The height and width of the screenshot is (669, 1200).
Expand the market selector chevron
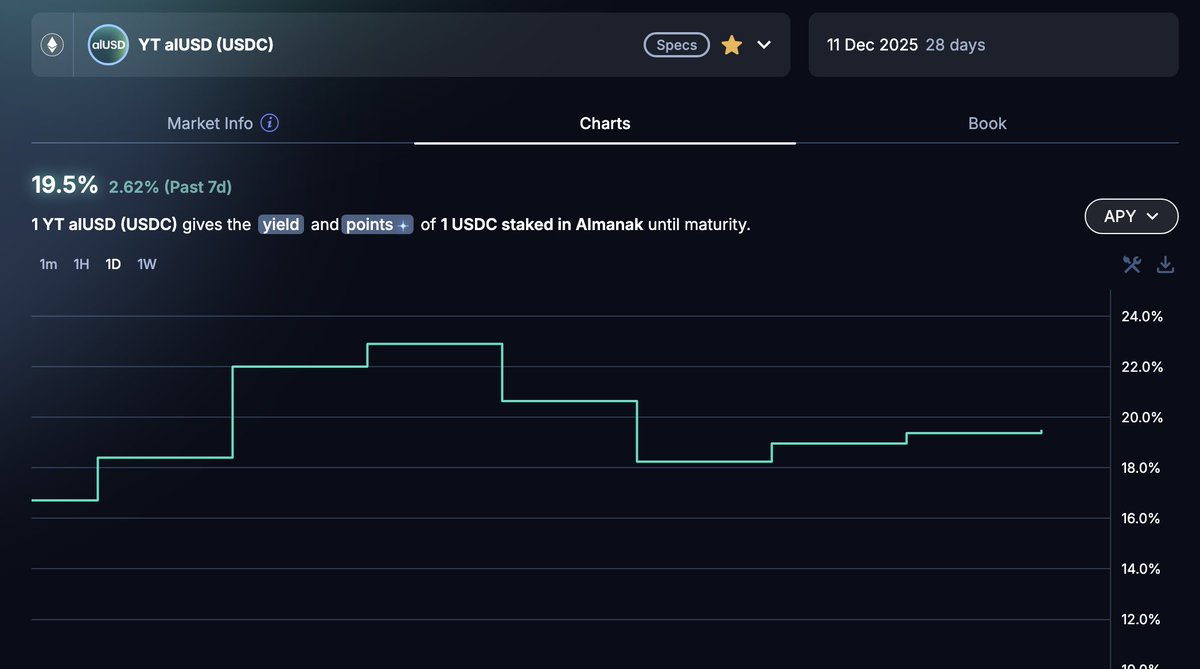[764, 45]
